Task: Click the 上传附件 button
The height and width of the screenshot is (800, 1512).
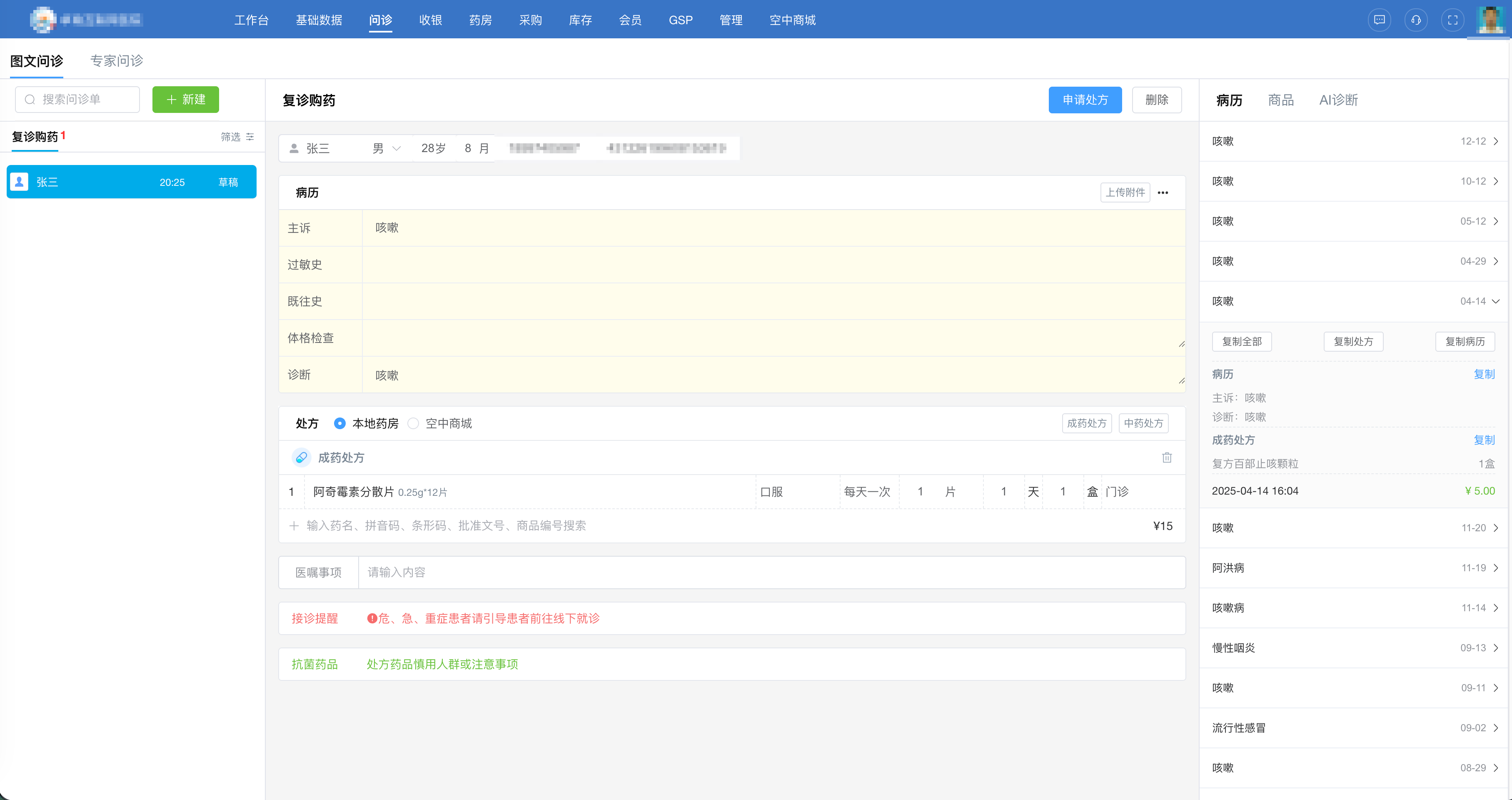Action: [x=1125, y=192]
